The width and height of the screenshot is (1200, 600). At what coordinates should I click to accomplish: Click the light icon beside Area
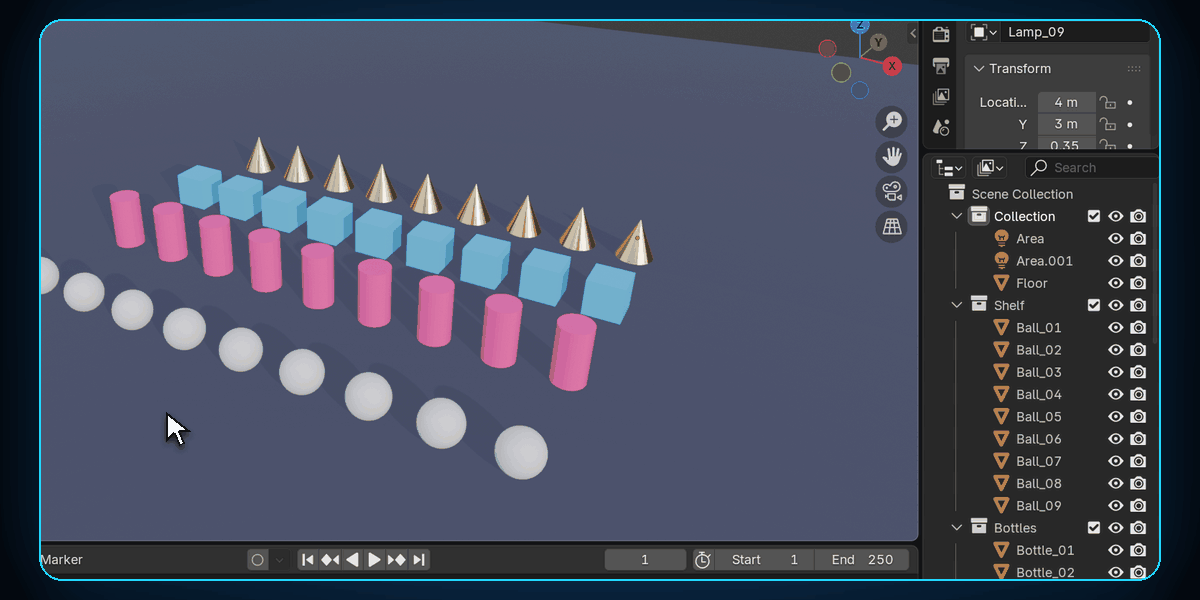pos(1002,238)
